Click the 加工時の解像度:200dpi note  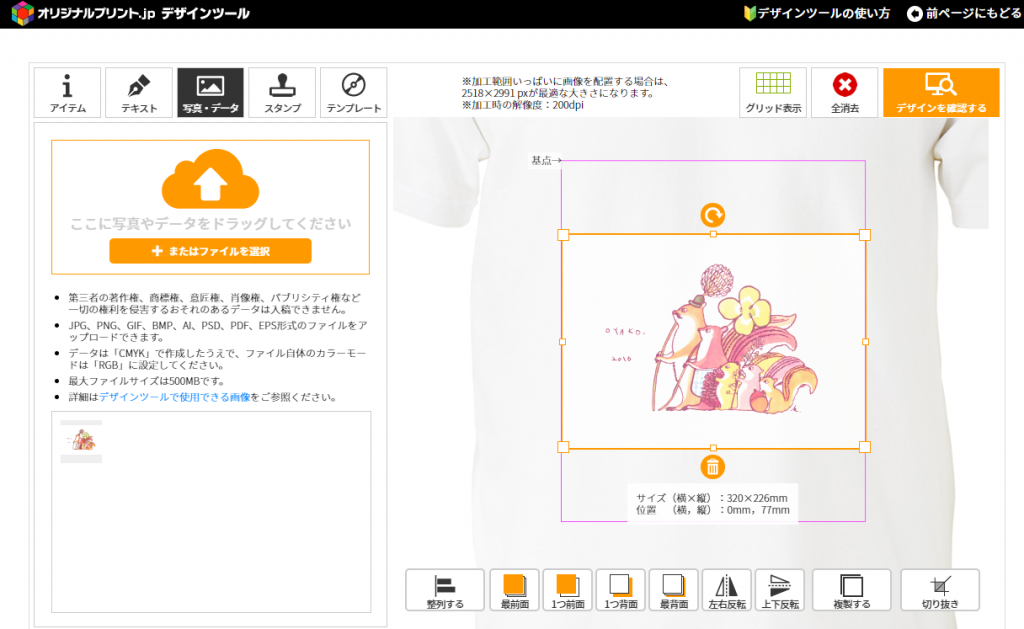(x=522, y=105)
